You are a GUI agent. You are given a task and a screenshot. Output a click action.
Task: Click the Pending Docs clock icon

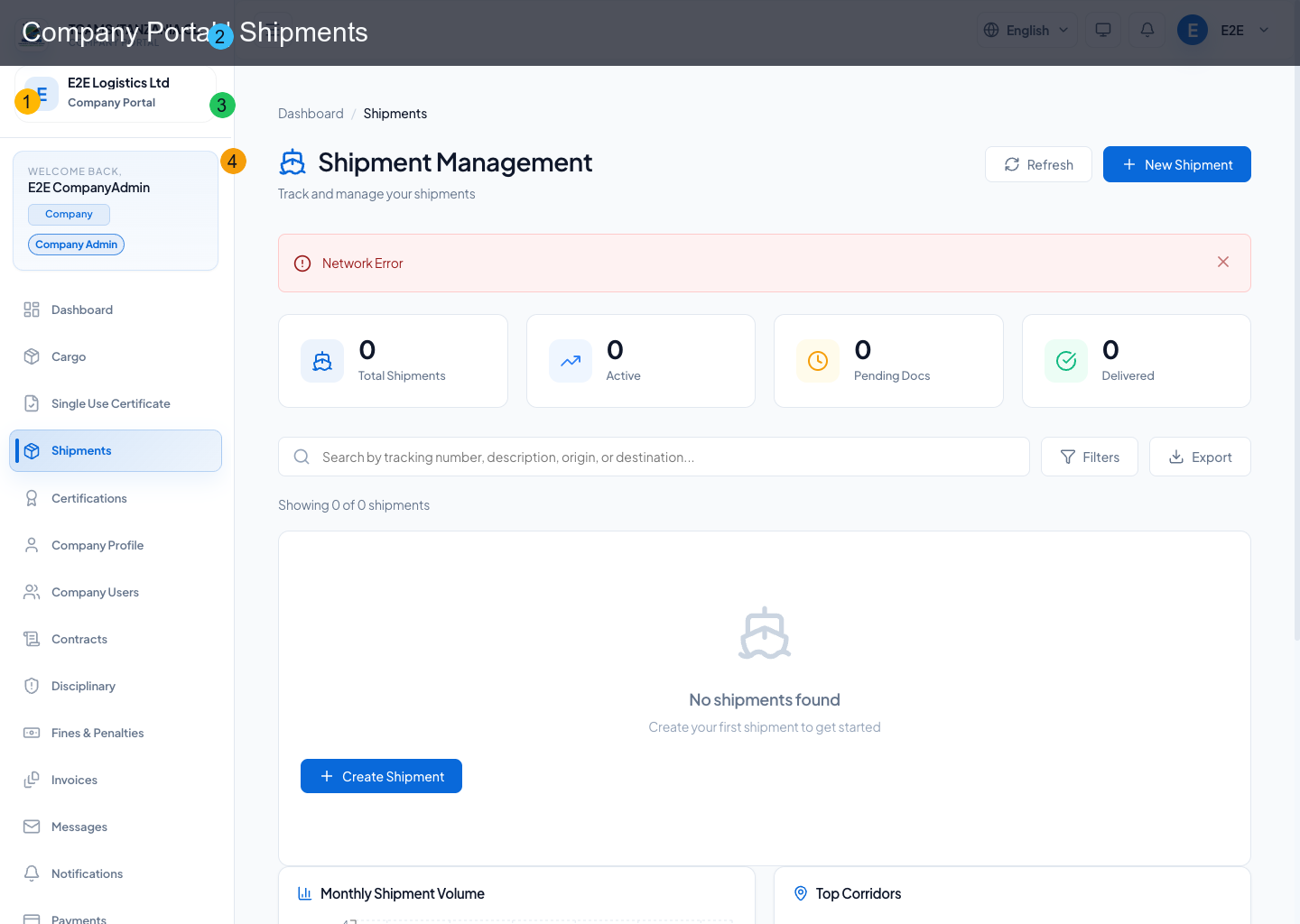click(x=818, y=361)
